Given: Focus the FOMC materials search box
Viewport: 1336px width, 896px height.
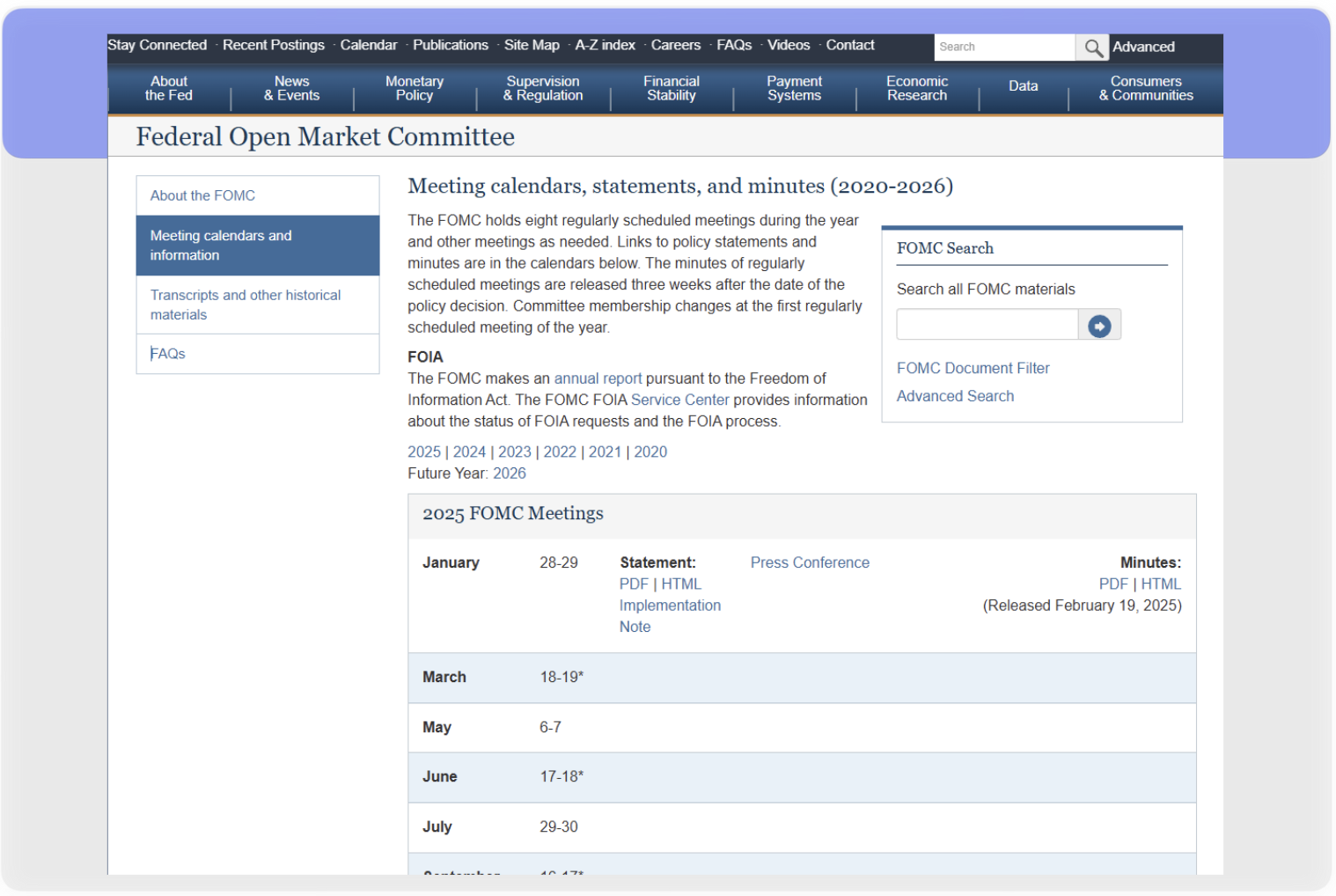Looking at the screenshot, I should click(987, 325).
